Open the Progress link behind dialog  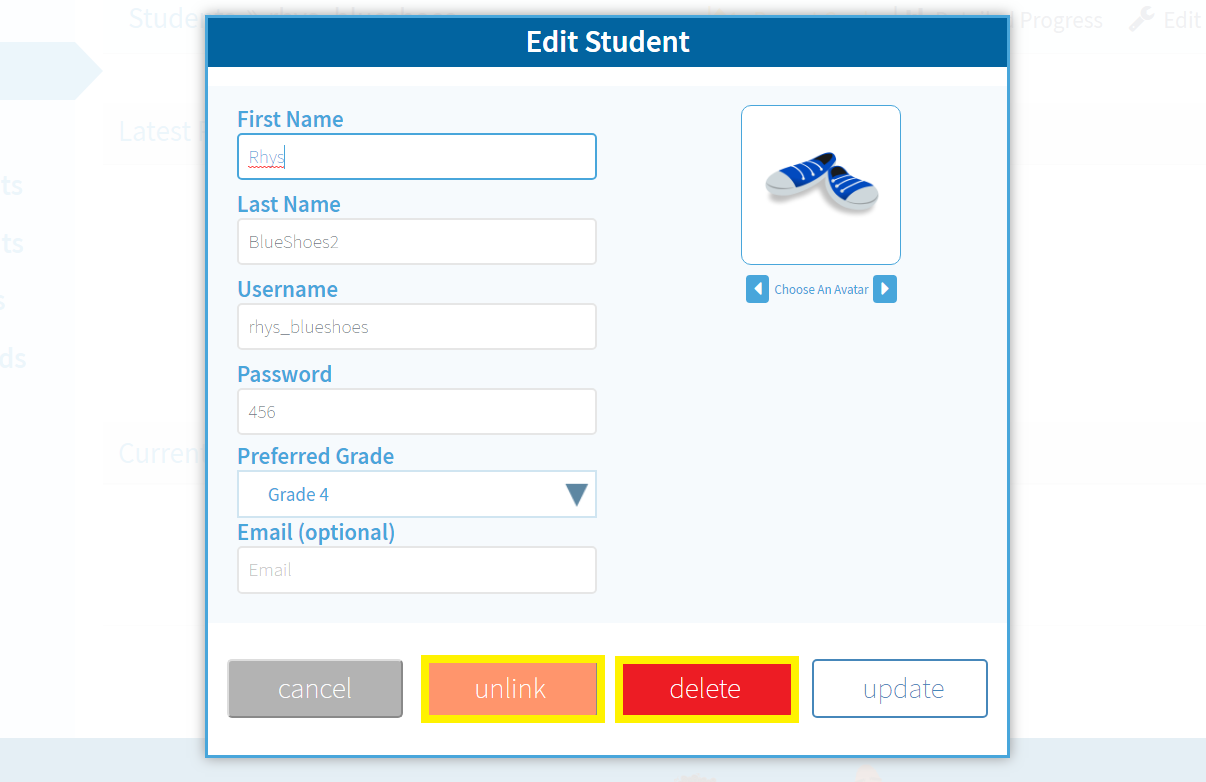pos(1061,20)
